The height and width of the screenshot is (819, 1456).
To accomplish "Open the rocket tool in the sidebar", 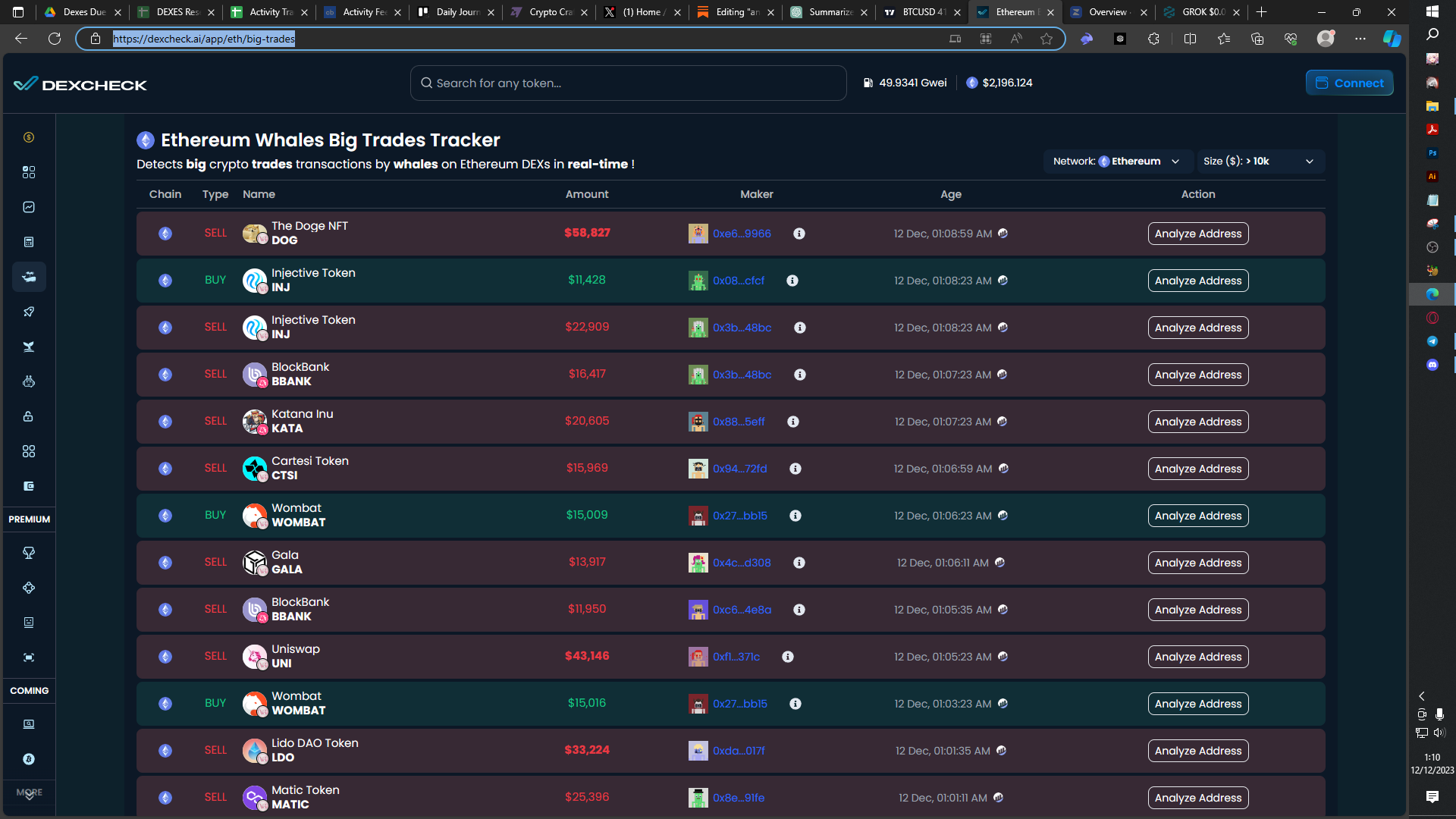I will 29,312.
